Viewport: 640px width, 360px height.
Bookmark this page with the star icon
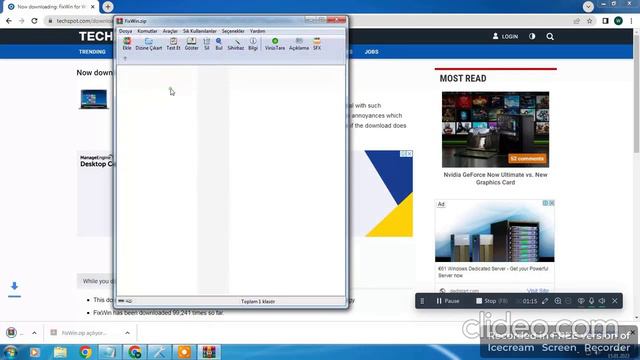coord(589,21)
